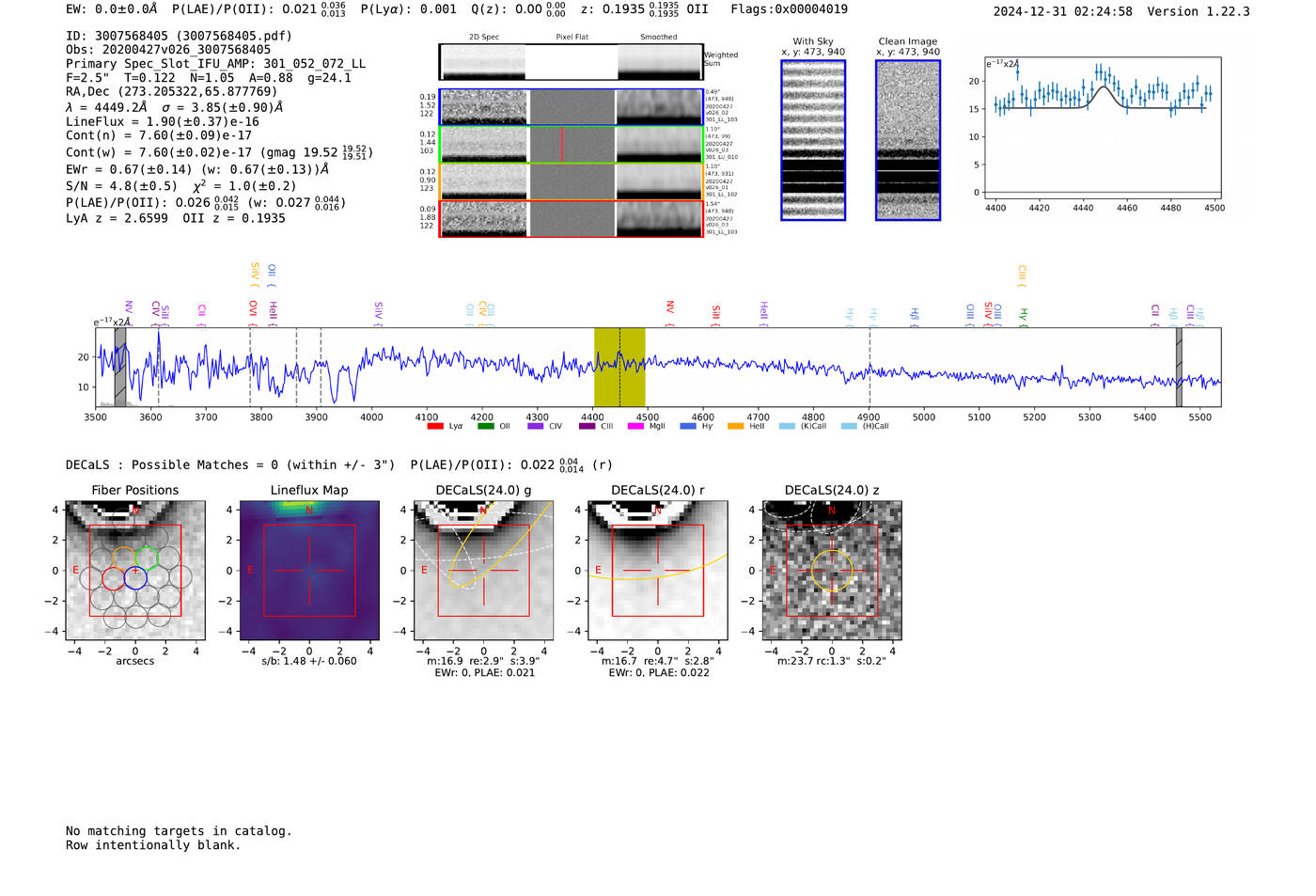Click the Row intentionally blank text
Image resolution: width=1316 pixels, height=896 pixels.
point(153,845)
